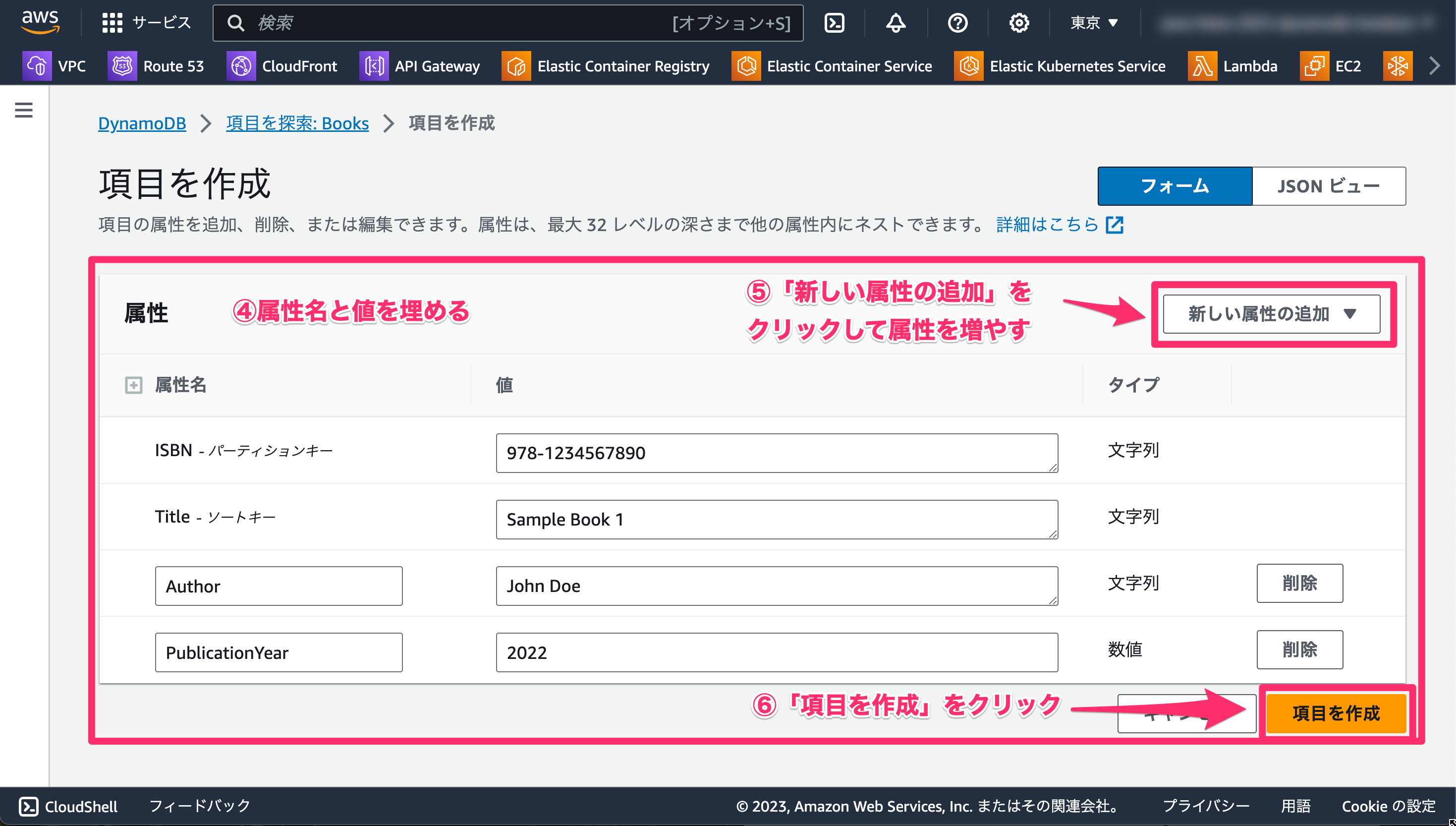Click 項目を作成 orange button
1456x826 pixels.
(1337, 713)
